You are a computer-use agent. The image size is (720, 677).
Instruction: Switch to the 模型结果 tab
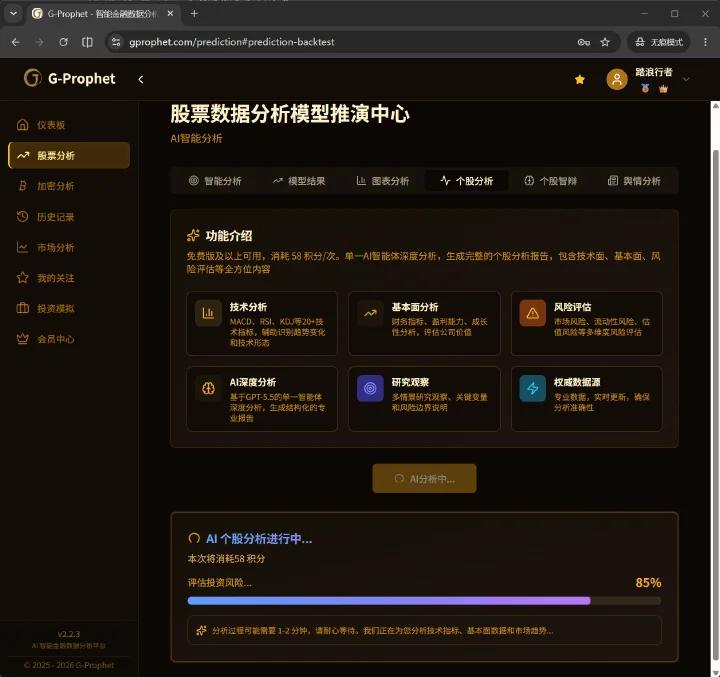tap(298, 181)
